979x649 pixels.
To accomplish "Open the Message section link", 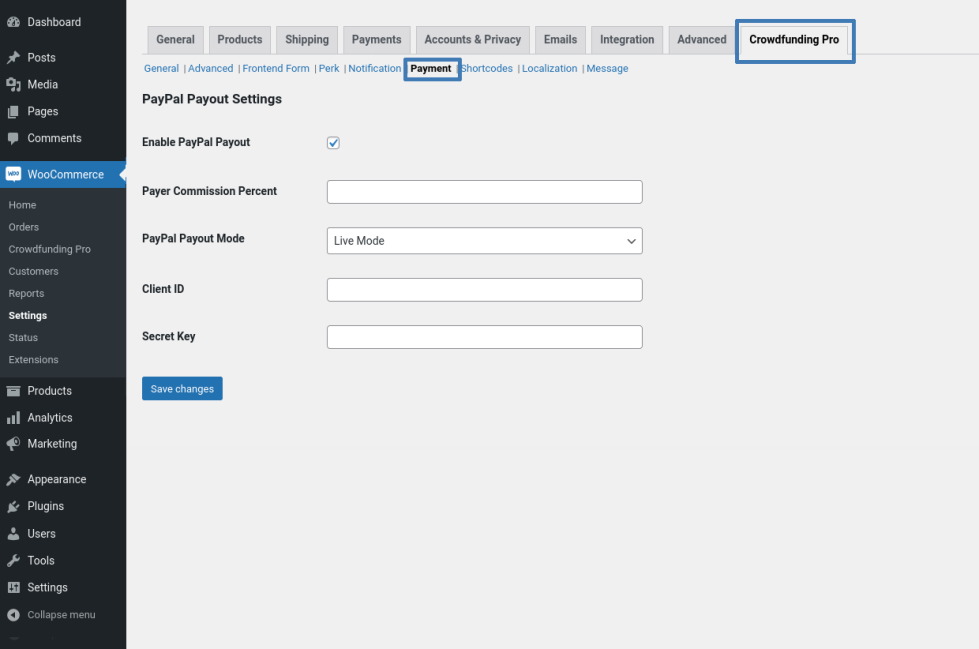I will tap(607, 68).
